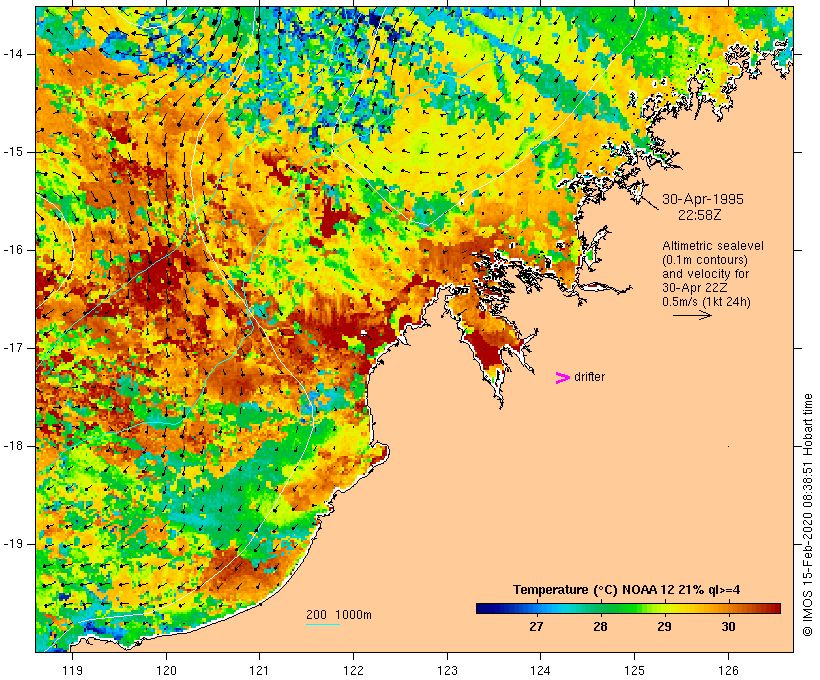The height and width of the screenshot is (680, 820).
Task: Click the cyan 200m contour legend line
Action: 323,624
